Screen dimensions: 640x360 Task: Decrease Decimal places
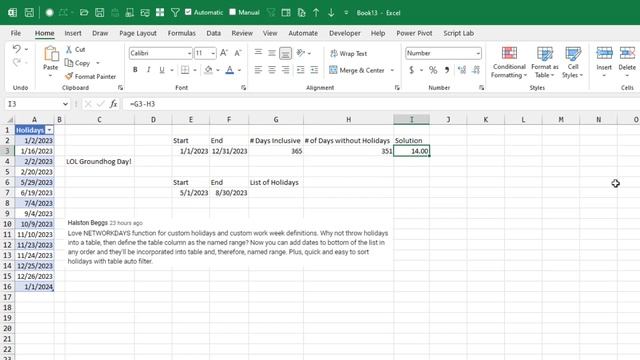click(x=476, y=70)
